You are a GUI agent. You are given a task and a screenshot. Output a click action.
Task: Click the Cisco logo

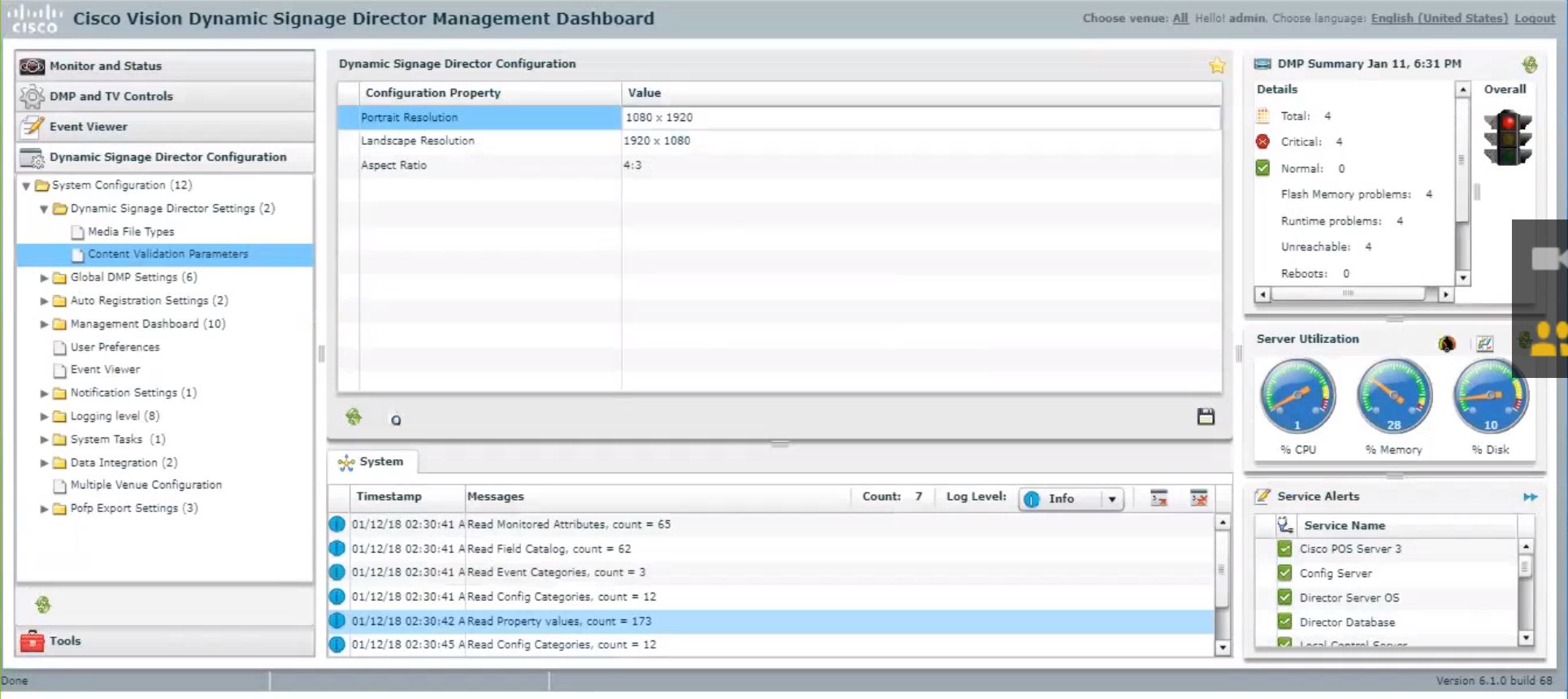tap(34, 19)
